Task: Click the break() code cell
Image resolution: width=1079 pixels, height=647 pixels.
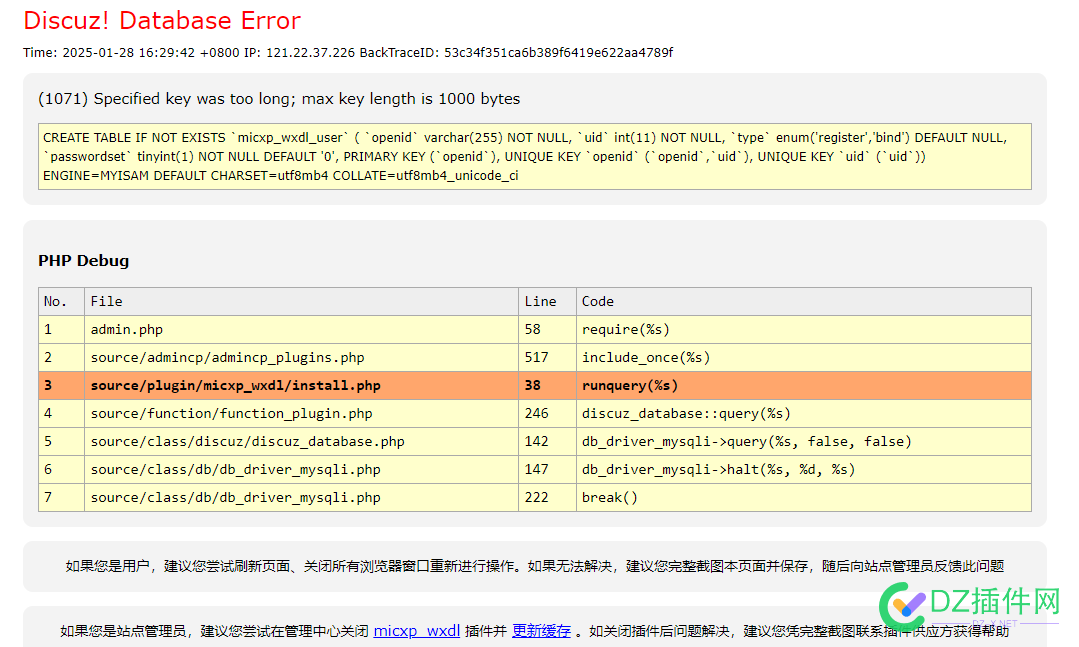Action: pos(804,497)
